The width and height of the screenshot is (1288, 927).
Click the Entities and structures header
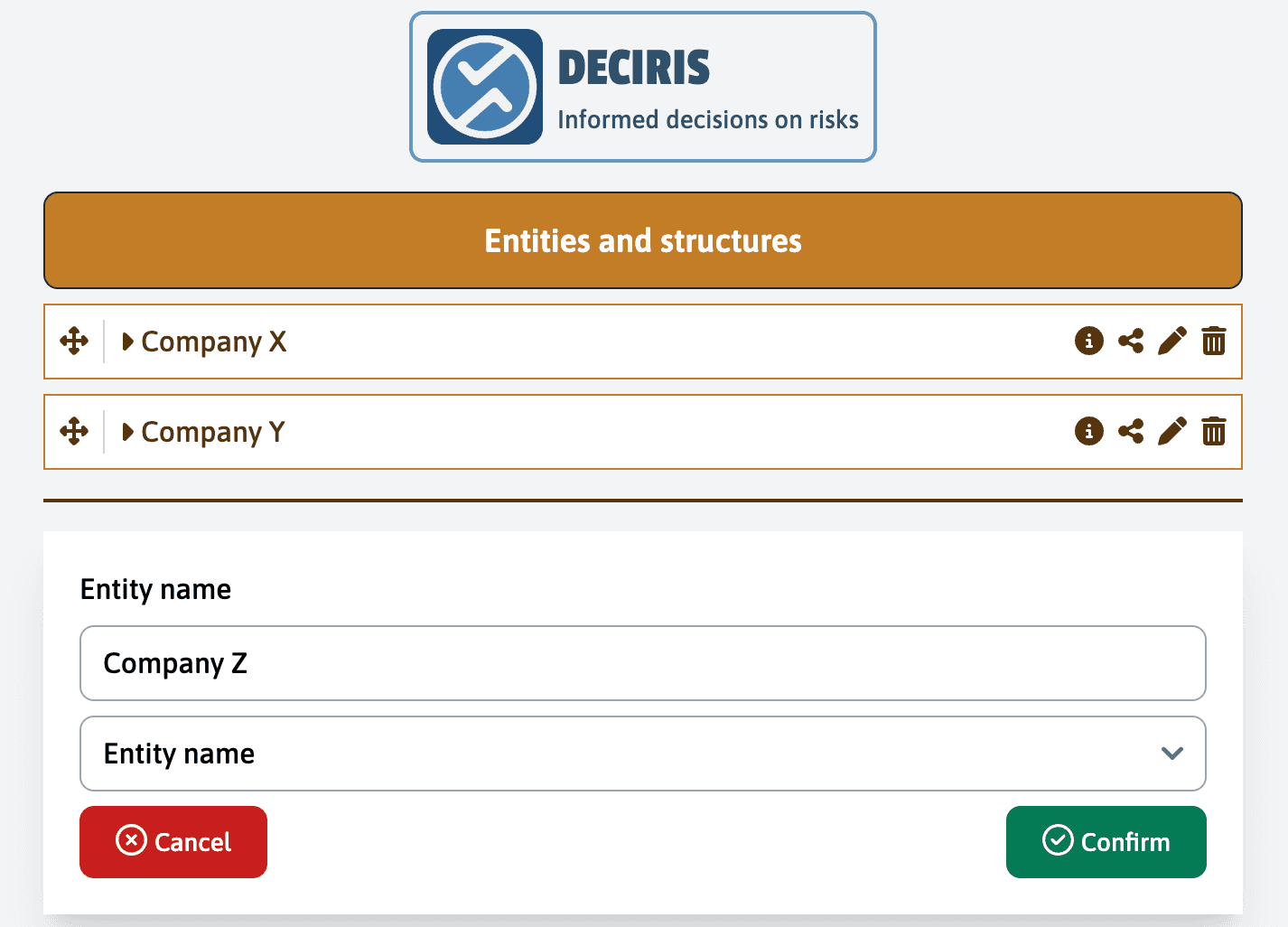[x=642, y=240]
